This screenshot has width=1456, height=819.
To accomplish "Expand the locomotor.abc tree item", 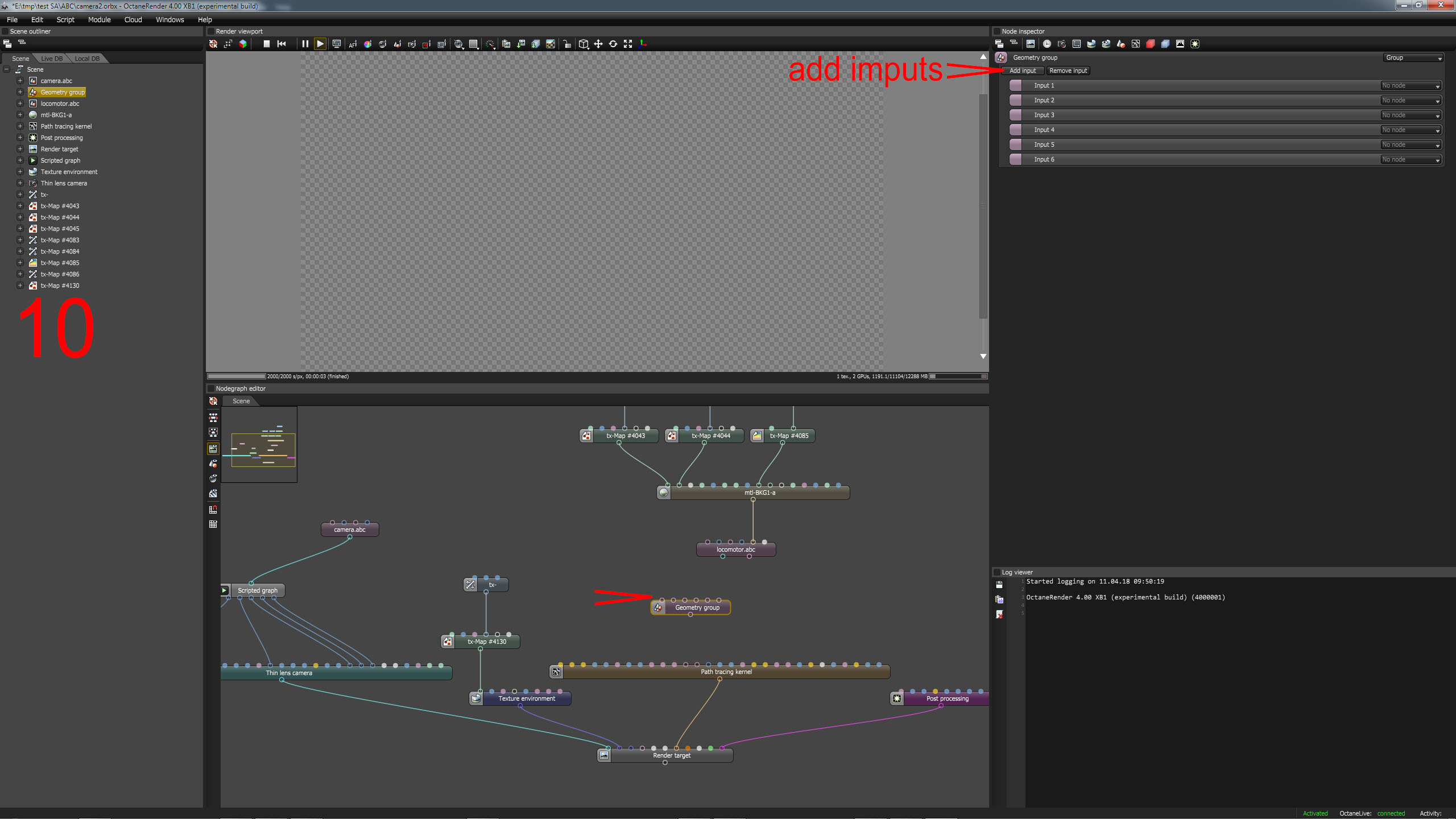I will click(x=20, y=104).
